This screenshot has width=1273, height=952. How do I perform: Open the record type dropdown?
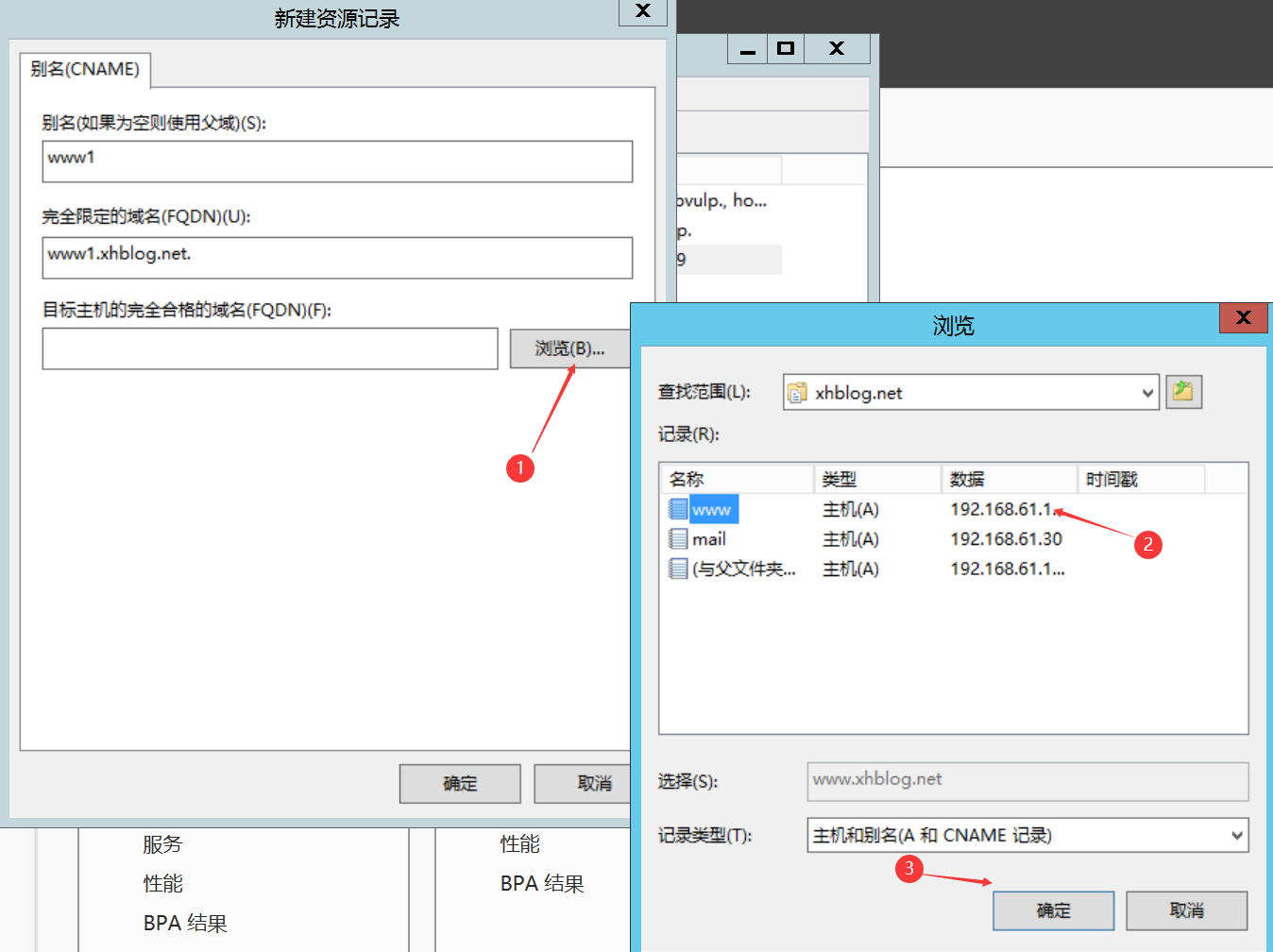1237,835
